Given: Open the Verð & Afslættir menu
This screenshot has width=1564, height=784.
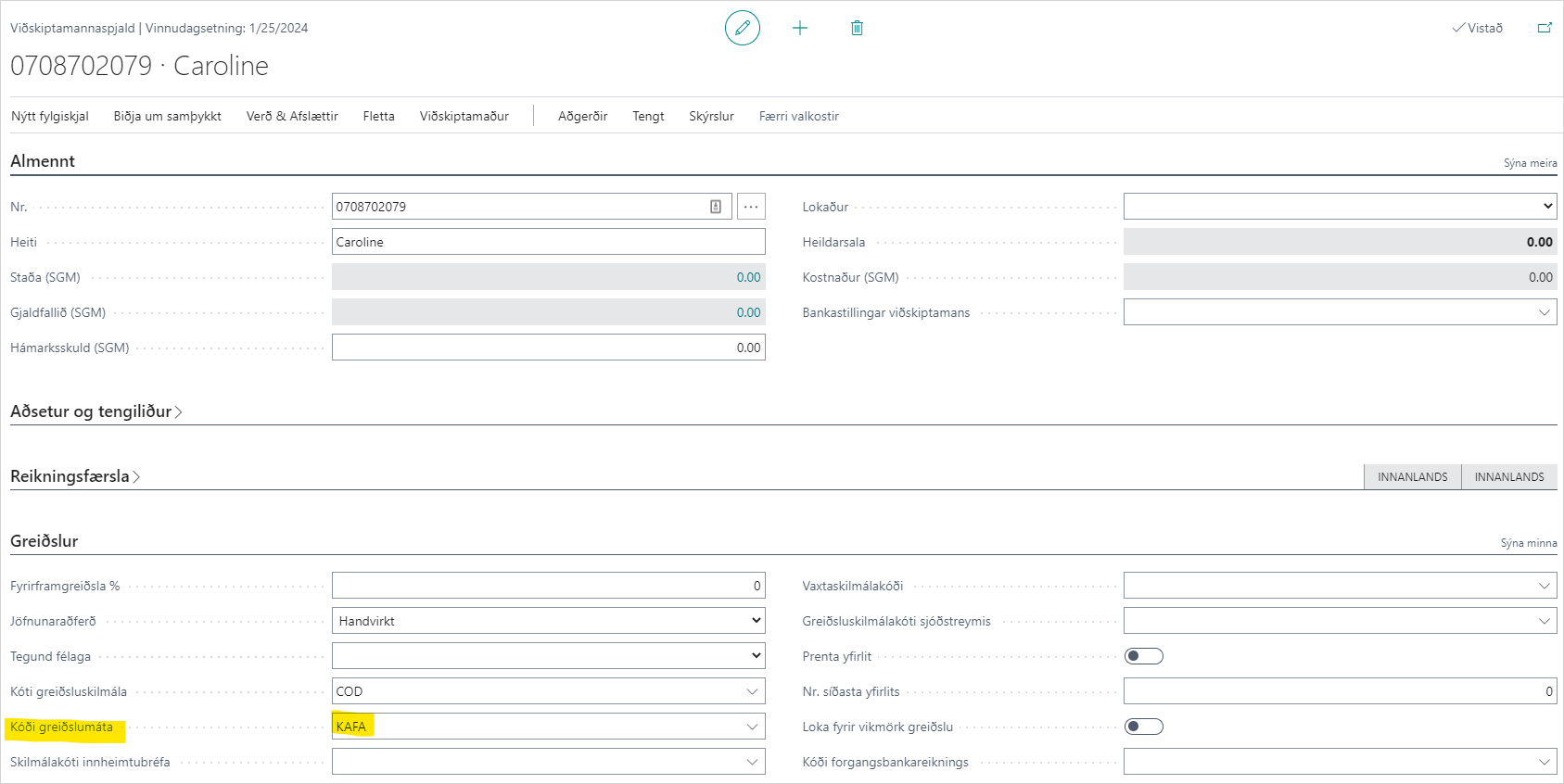Looking at the screenshot, I should 292,116.
